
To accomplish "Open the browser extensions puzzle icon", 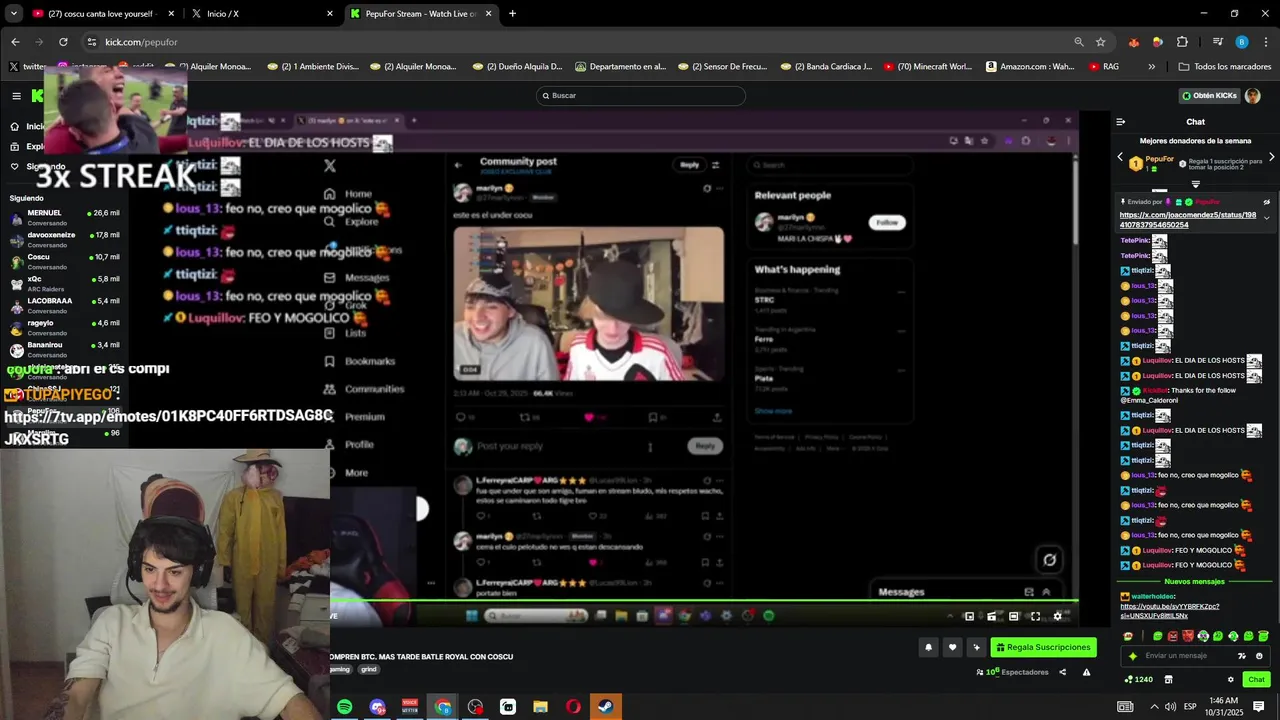I will 1182,42.
